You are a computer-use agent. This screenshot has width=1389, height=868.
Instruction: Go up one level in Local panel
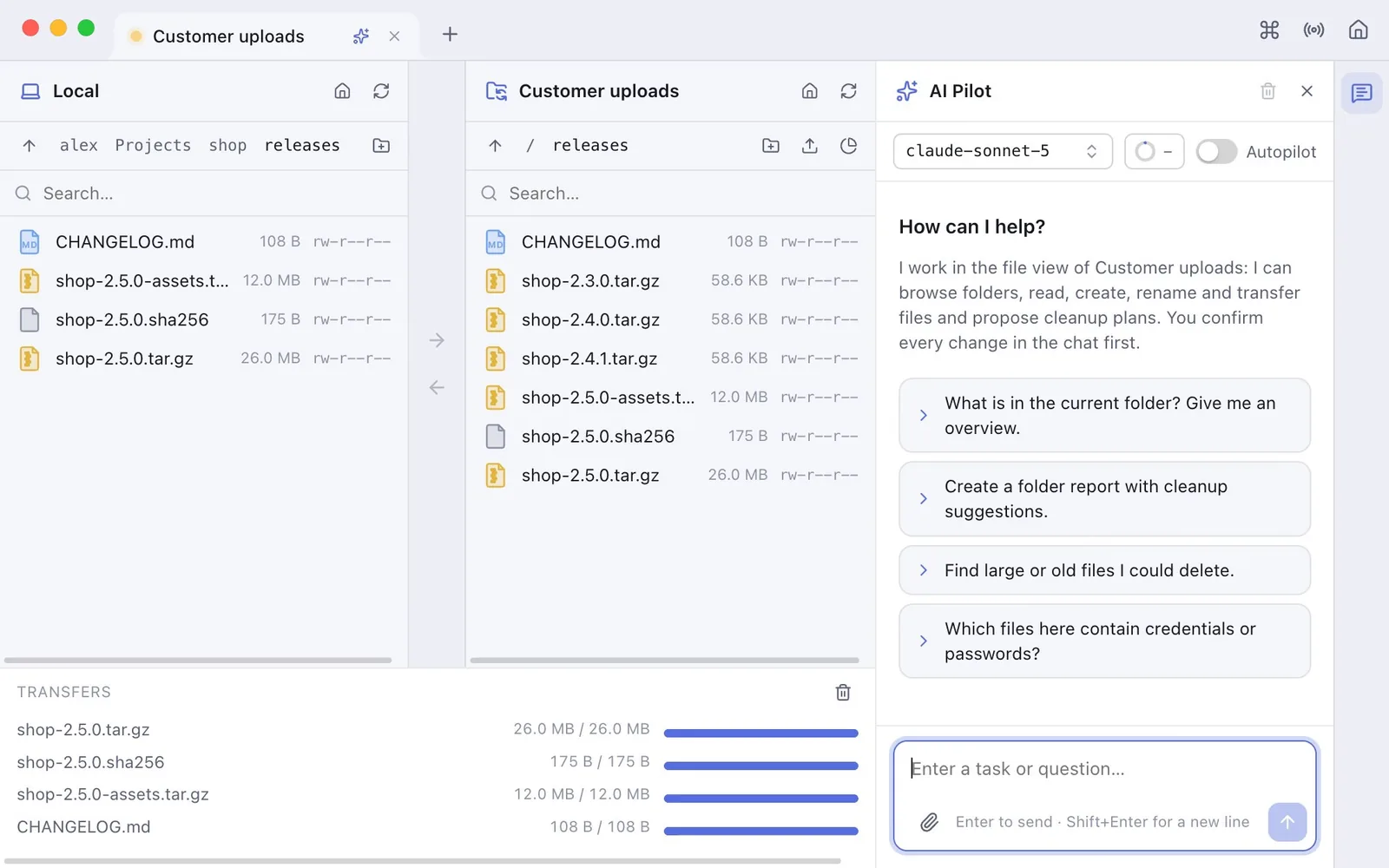[30, 146]
